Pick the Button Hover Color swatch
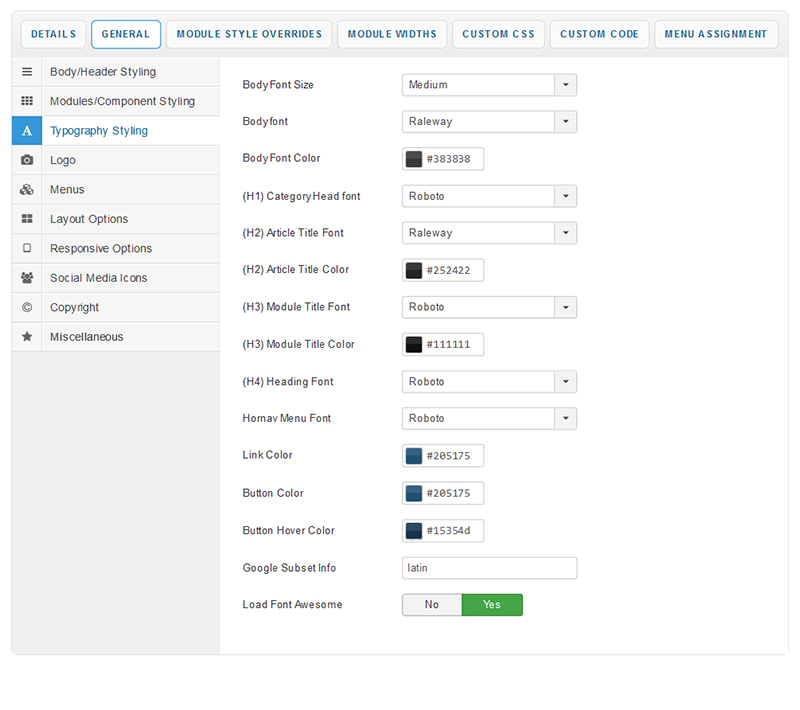This screenshot has width=800, height=710. tap(414, 531)
